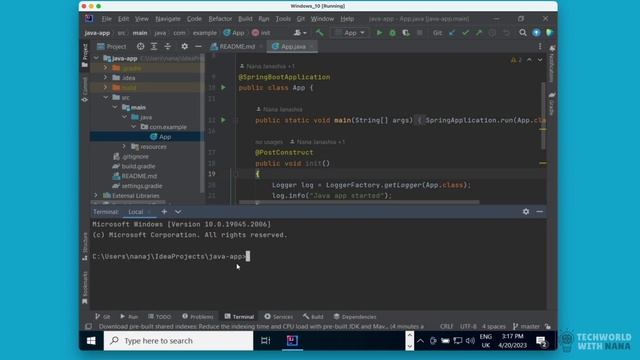Image resolution: width=640 pixels, height=360 pixels.
Task: Collapse the src folder
Action: (106, 97)
